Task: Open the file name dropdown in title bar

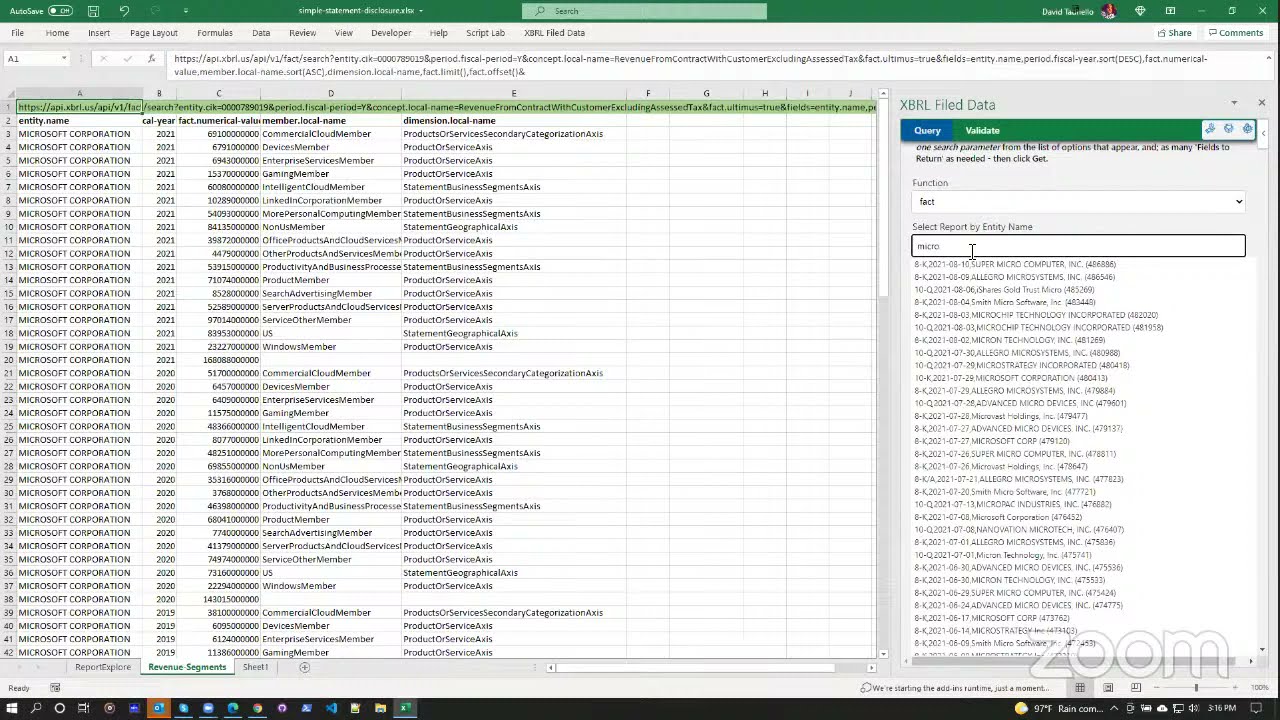Action: pyautogui.click(x=421, y=11)
